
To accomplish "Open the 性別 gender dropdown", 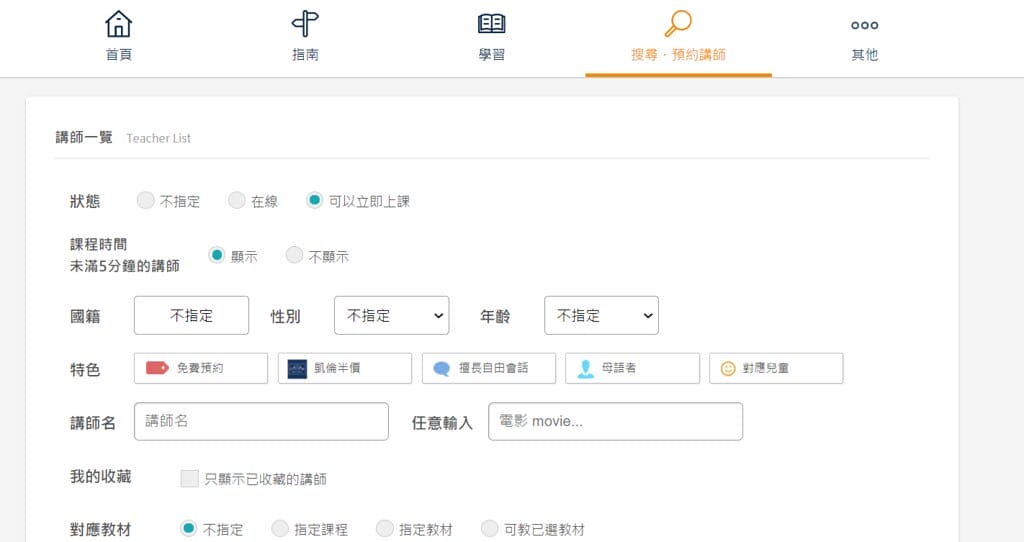I will point(391,315).
